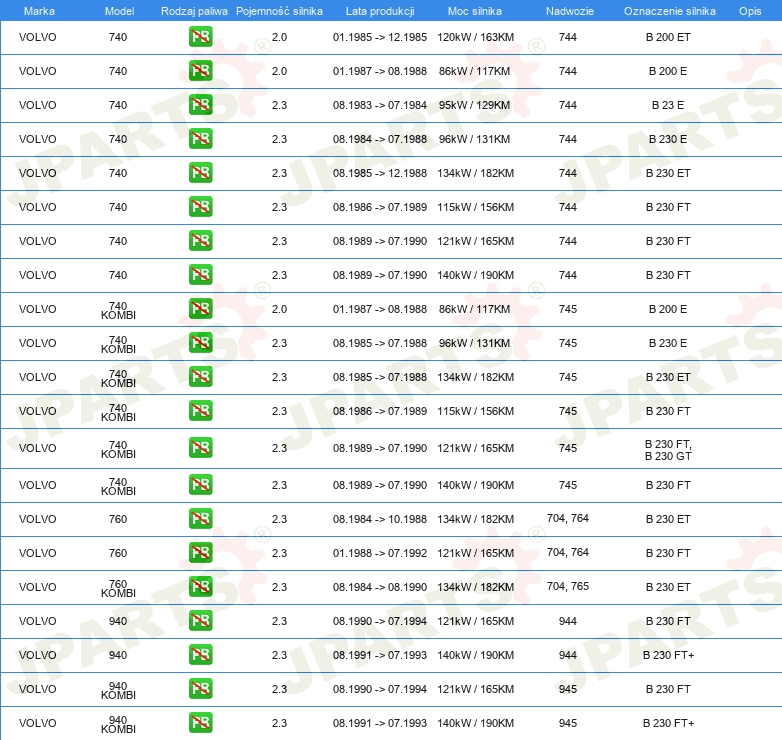Image resolution: width=782 pixels, height=740 pixels.
Task: Click the Rodzaj paliwa column header
Action: point(194,11)
